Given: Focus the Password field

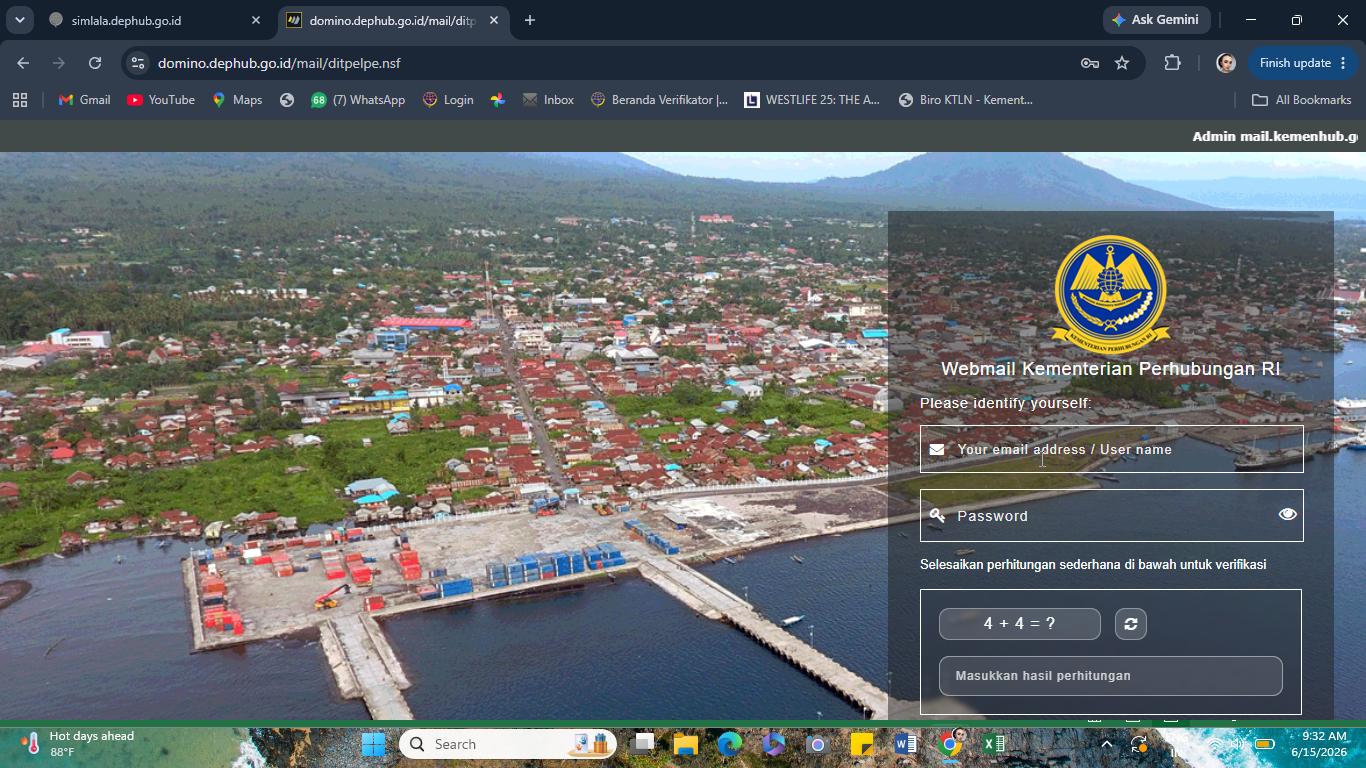Looking at the screenshot, I should pyautogui.click(x=1112, y=515).
